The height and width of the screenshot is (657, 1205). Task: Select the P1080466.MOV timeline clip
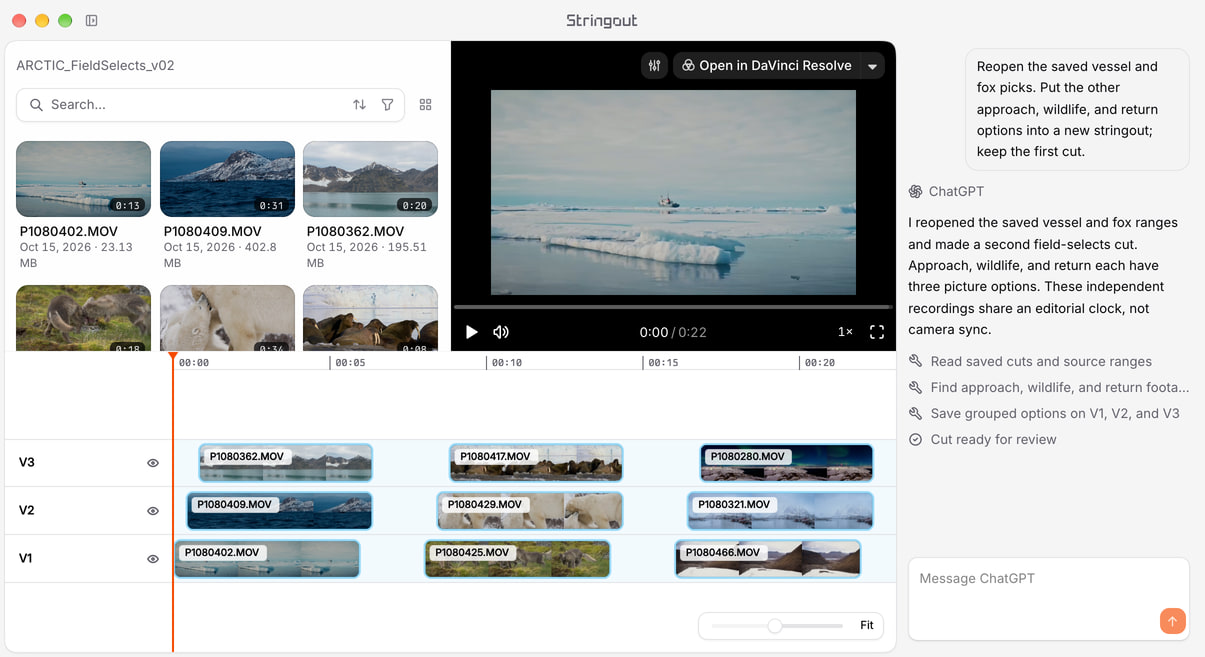768,559
